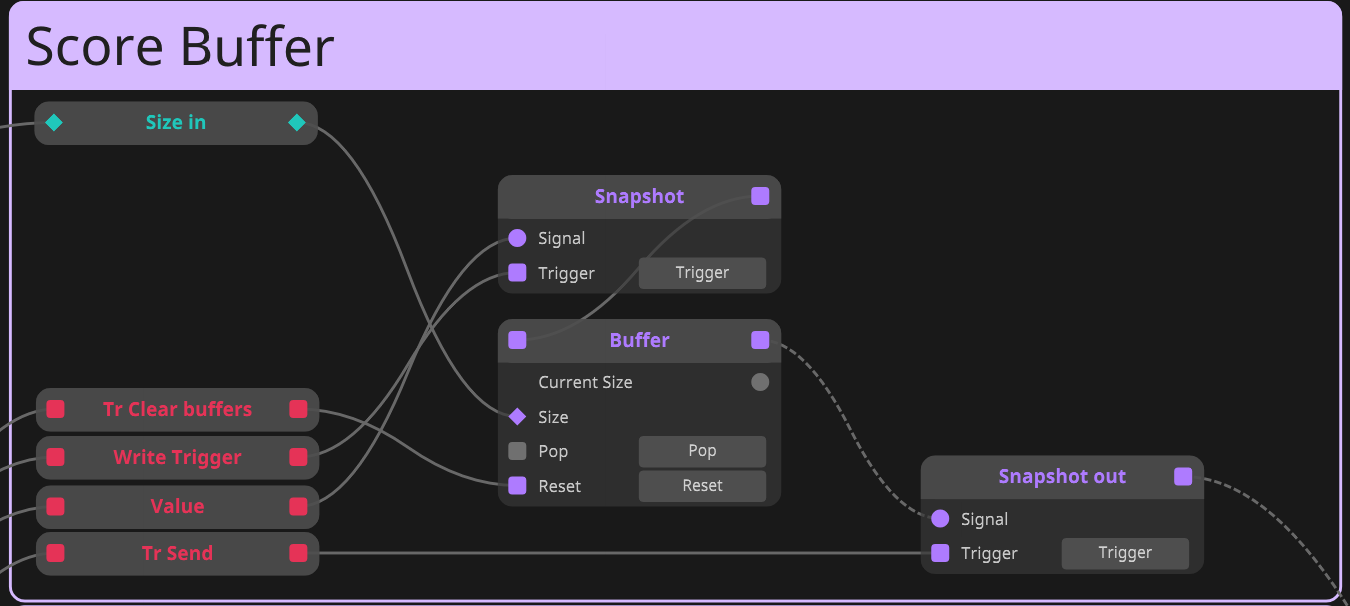This screenshot has width=1350, height=606.
Task: Click the Snapshot node output port
Action: pos(760,196)
